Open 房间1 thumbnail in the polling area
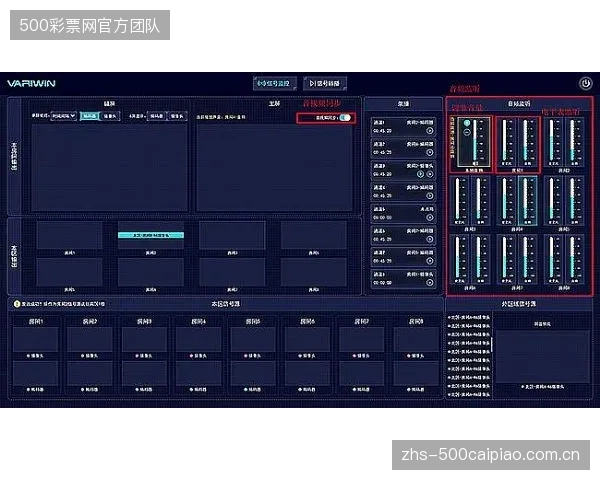 point(69,235)
